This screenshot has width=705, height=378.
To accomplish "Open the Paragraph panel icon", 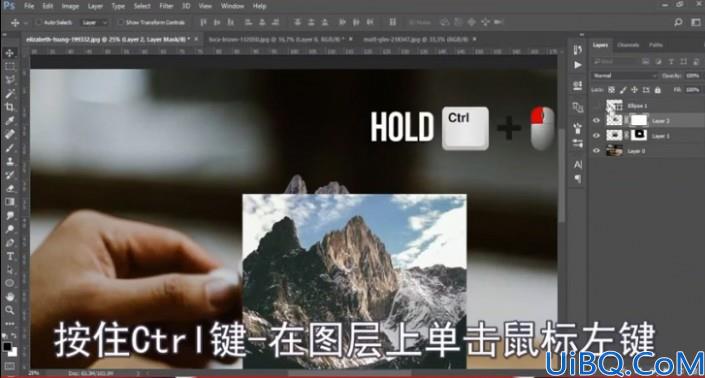I will (x=578, y=179).
